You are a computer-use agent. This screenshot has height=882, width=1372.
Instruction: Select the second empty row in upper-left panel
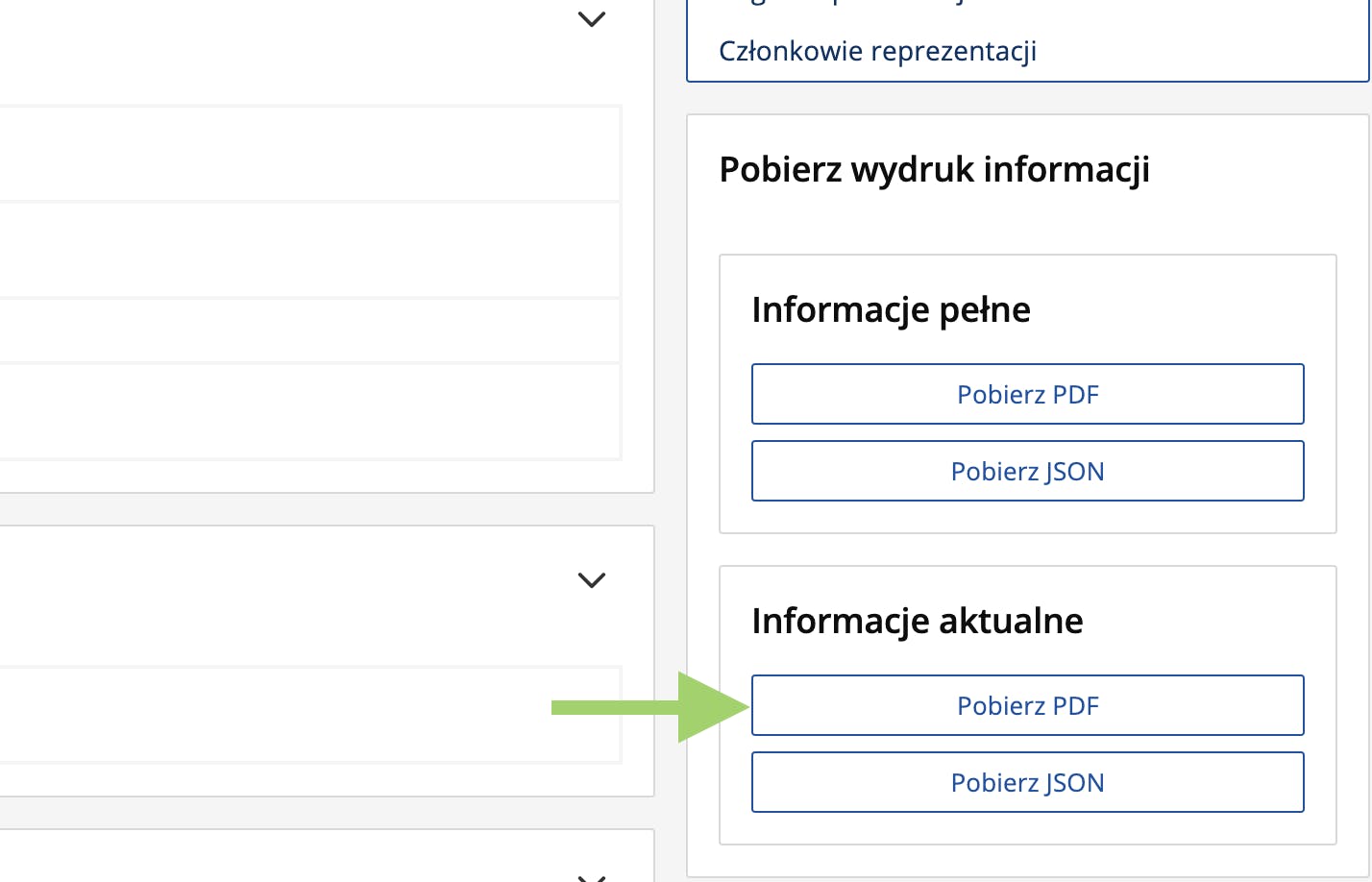[x=307, y=250]
